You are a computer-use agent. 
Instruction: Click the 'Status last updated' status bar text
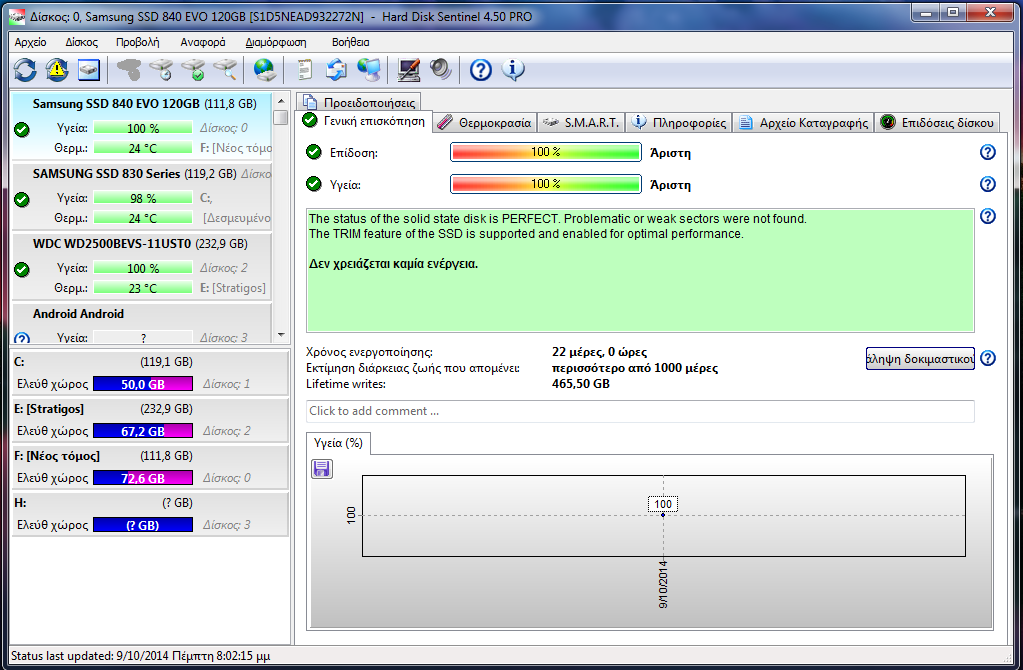[x=140, y=656]
